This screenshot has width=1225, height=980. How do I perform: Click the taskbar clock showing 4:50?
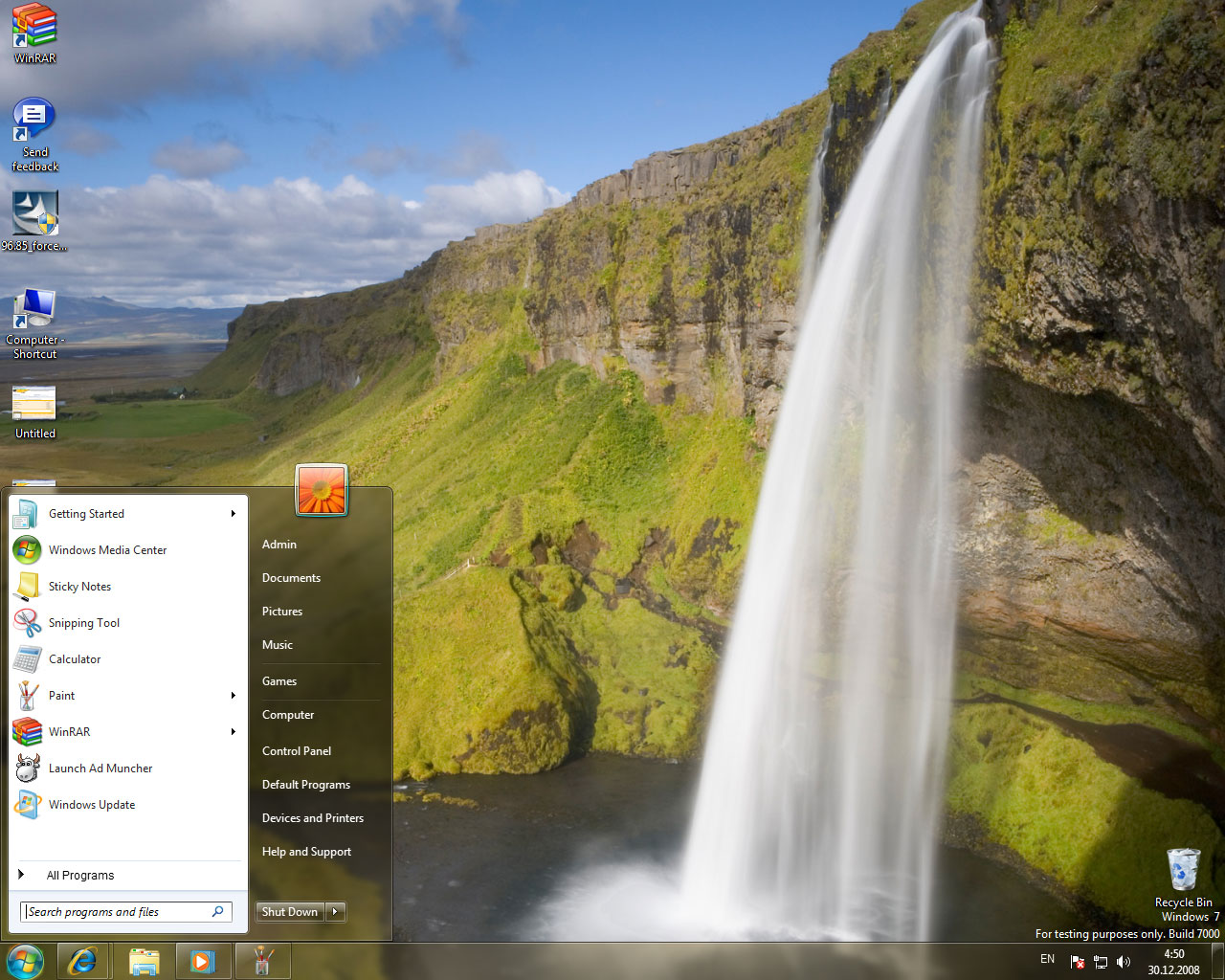click(1173, 962)
